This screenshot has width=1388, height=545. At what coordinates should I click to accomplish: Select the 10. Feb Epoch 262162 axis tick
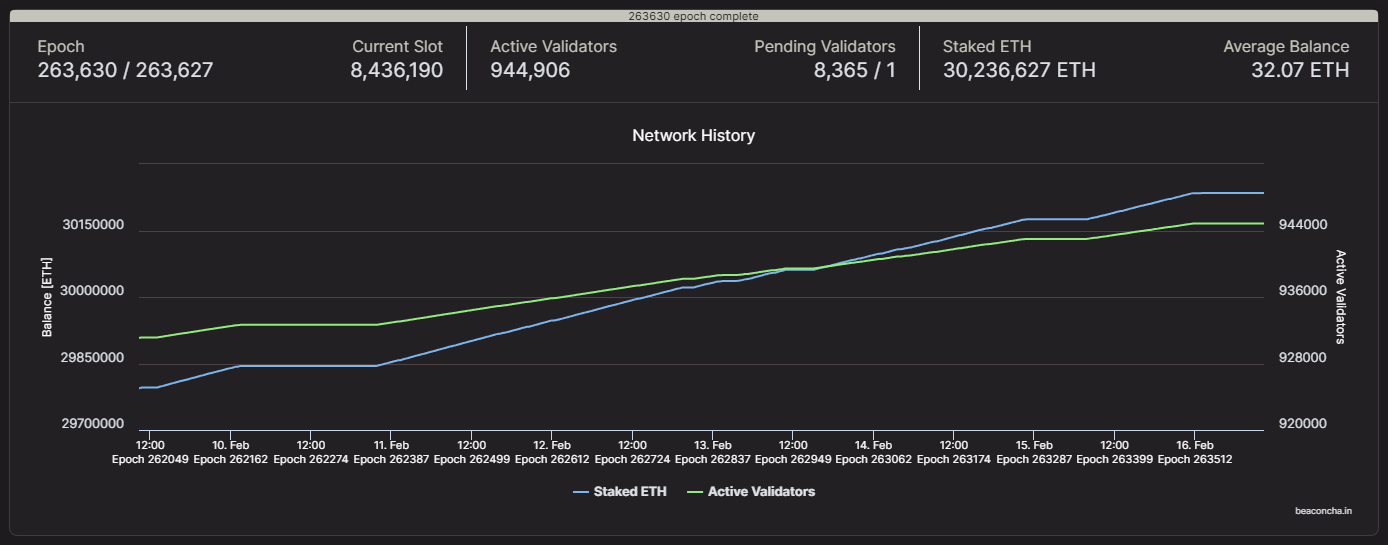click(231, 452)
